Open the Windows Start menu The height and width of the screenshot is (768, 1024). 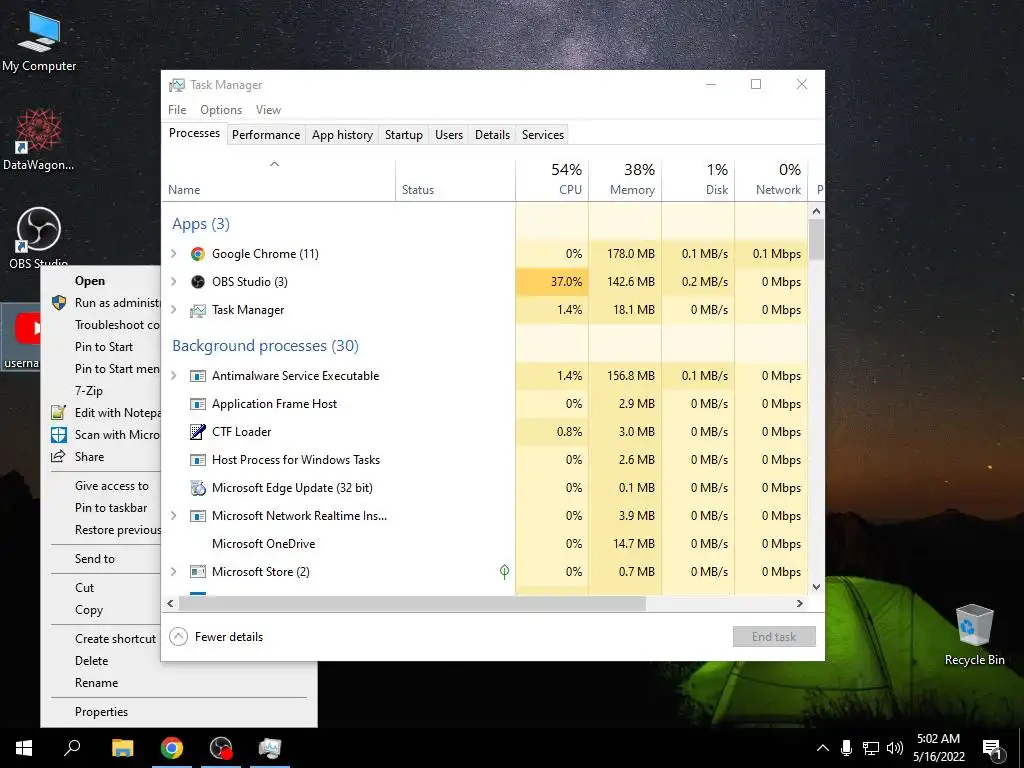(24, 748)
